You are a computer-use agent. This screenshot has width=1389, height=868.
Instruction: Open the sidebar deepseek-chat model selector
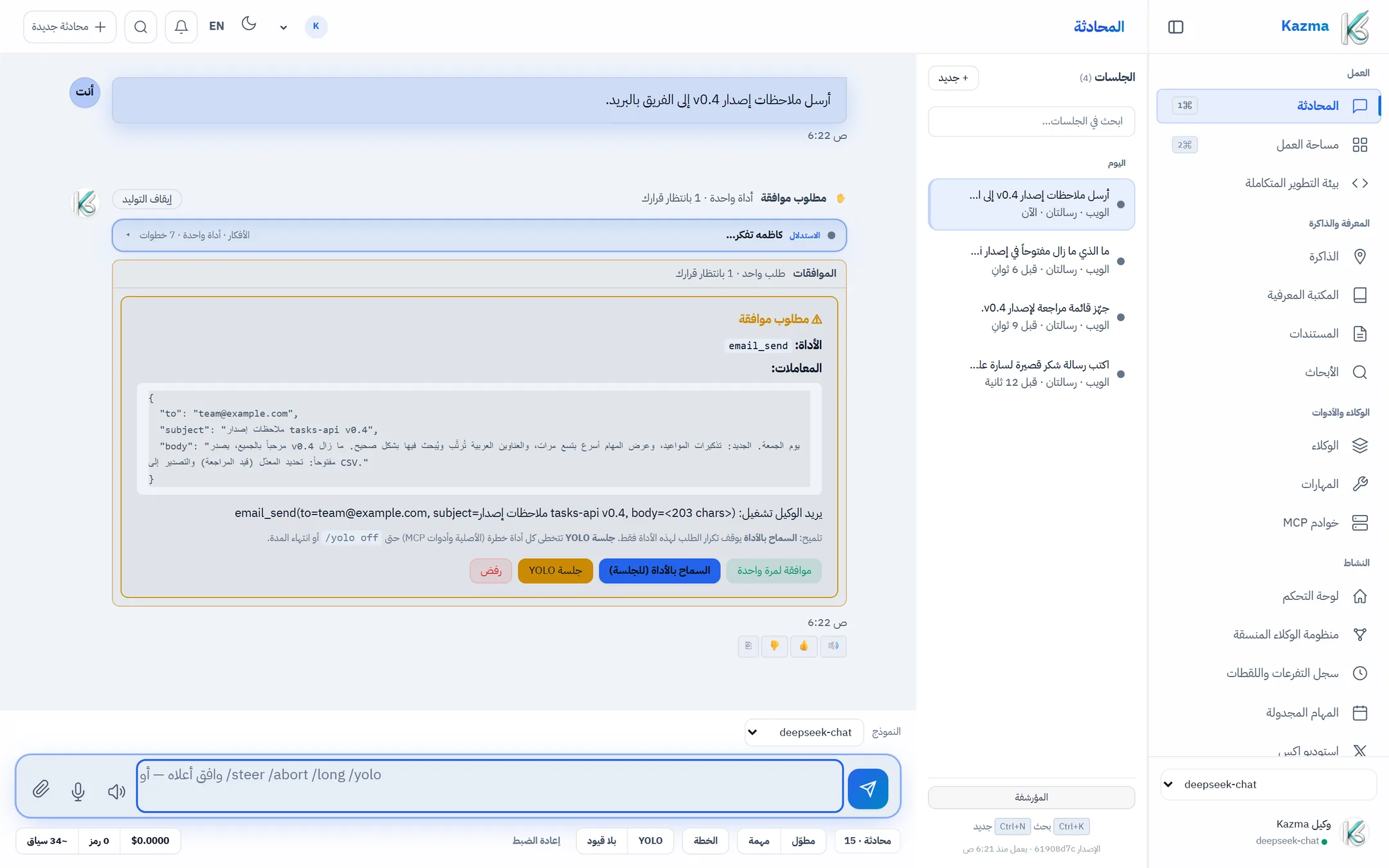(x=1268, y=784)
